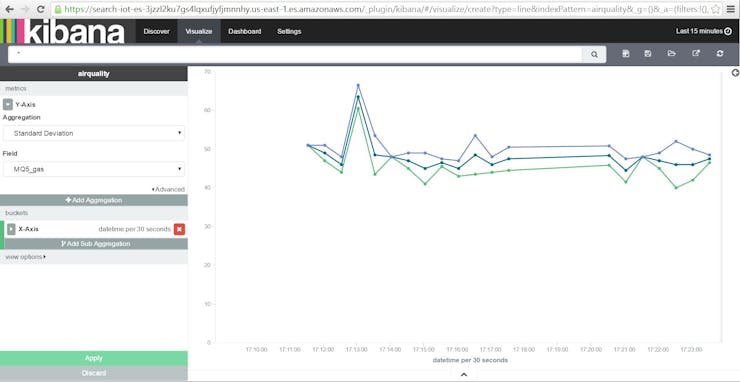Open the Last 15 minutes time picker

(703, 31)
